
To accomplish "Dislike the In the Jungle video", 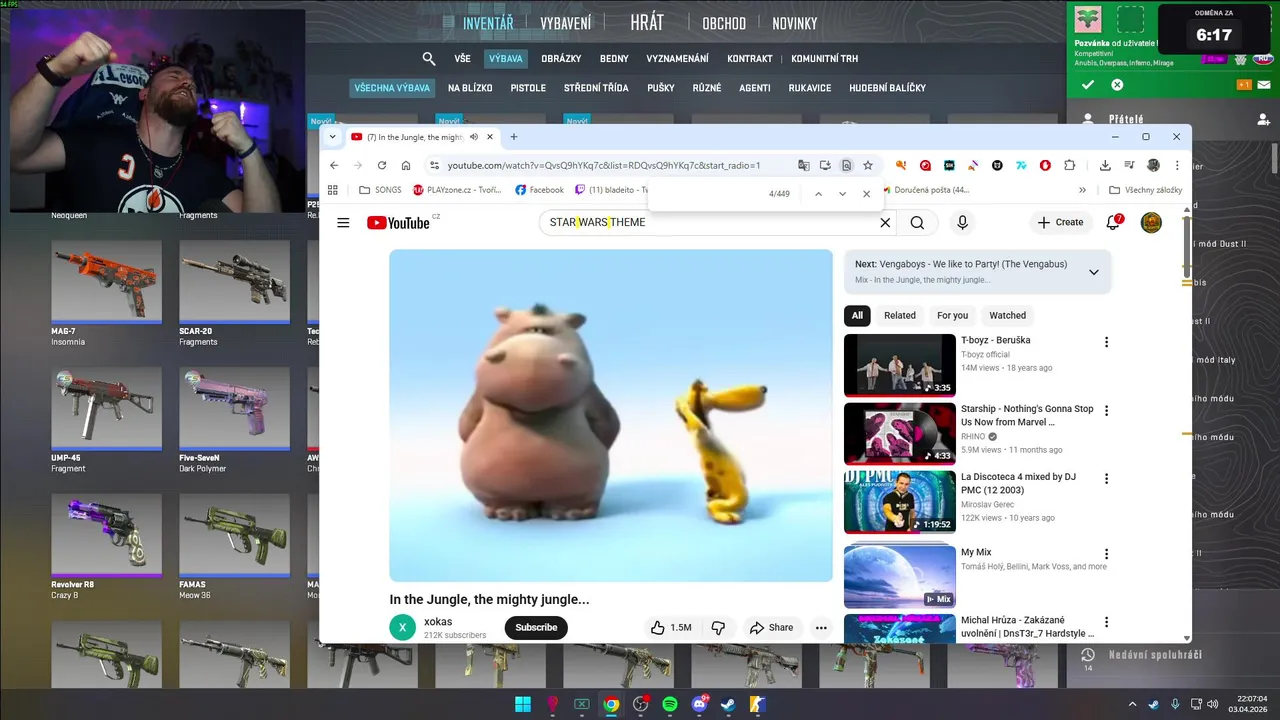I will click(718, 627).
